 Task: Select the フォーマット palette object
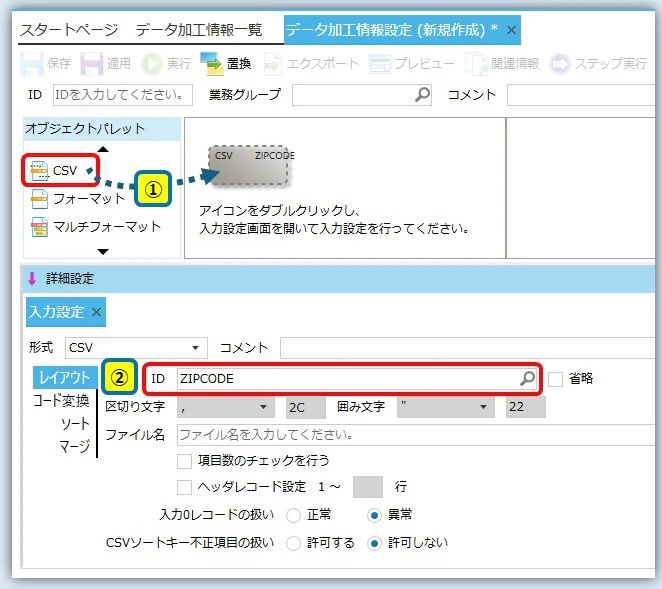pos(78,198)
